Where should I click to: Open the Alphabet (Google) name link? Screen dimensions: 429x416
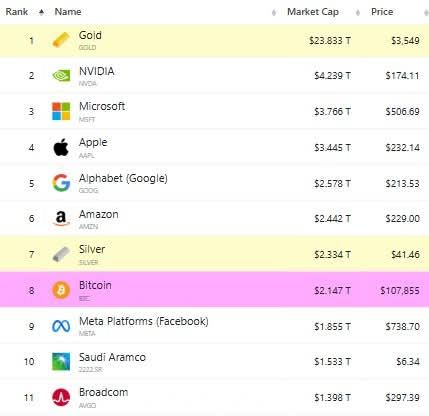point(123,178)
